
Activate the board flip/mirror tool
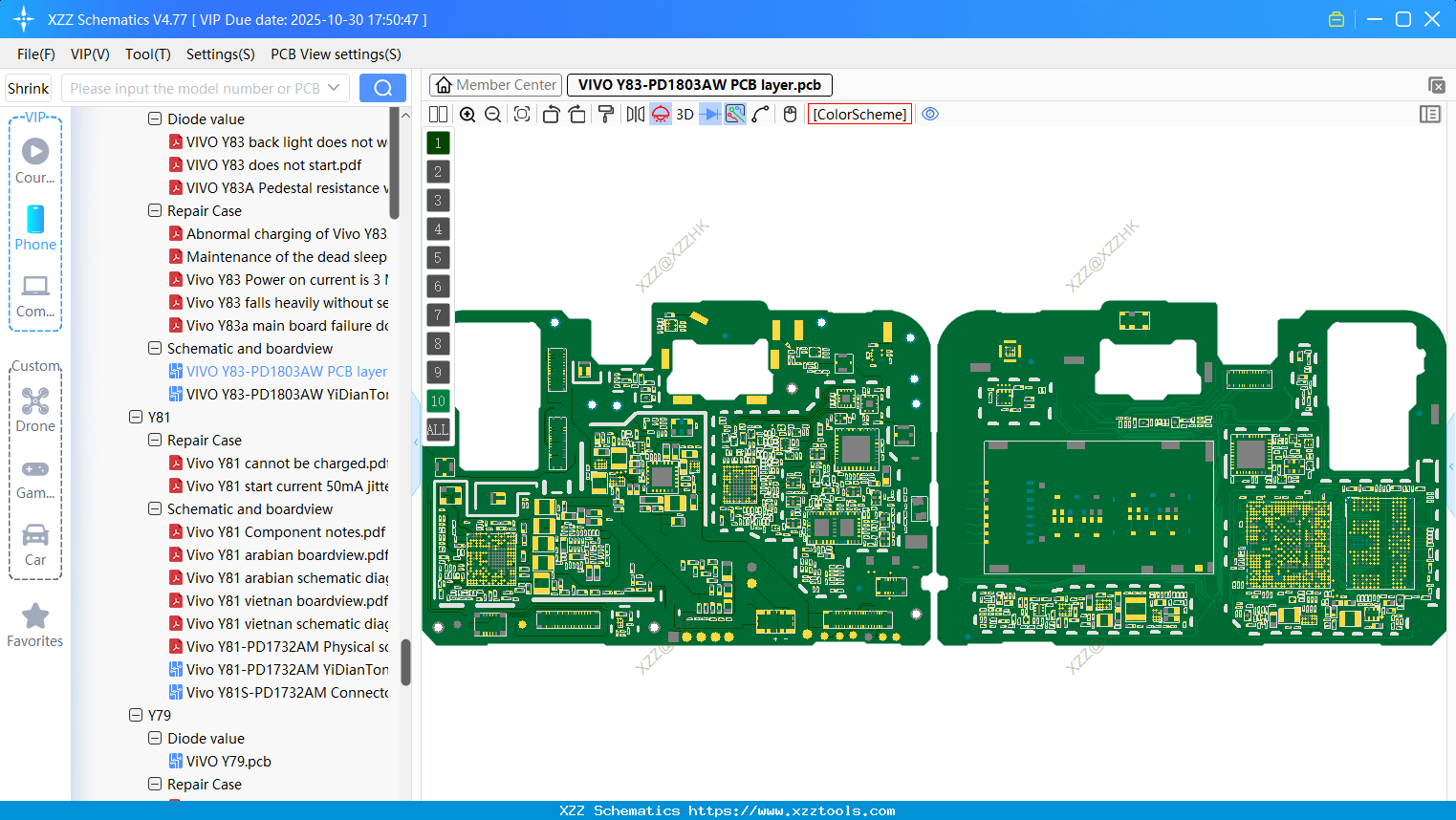pyautogui.click(x=633, y=114)
